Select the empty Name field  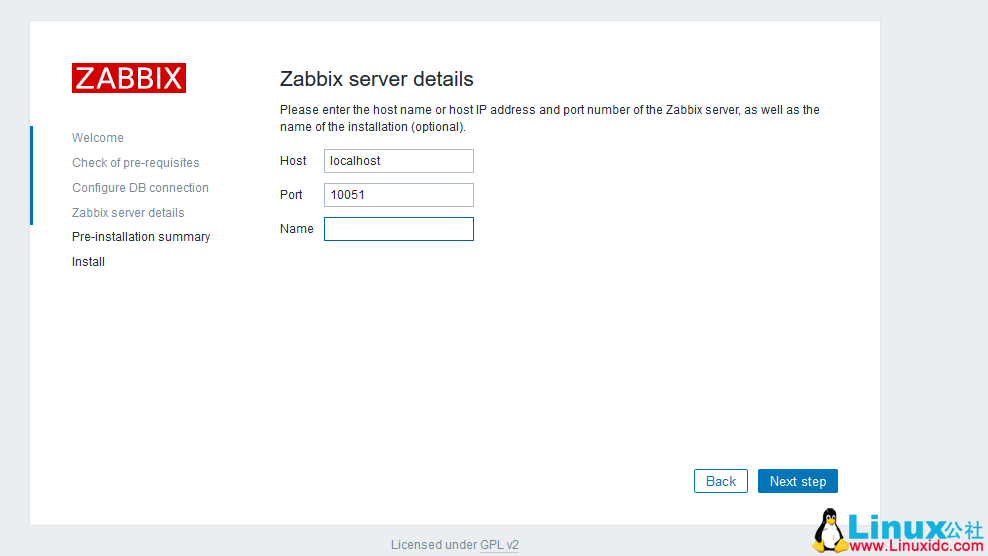399,229
